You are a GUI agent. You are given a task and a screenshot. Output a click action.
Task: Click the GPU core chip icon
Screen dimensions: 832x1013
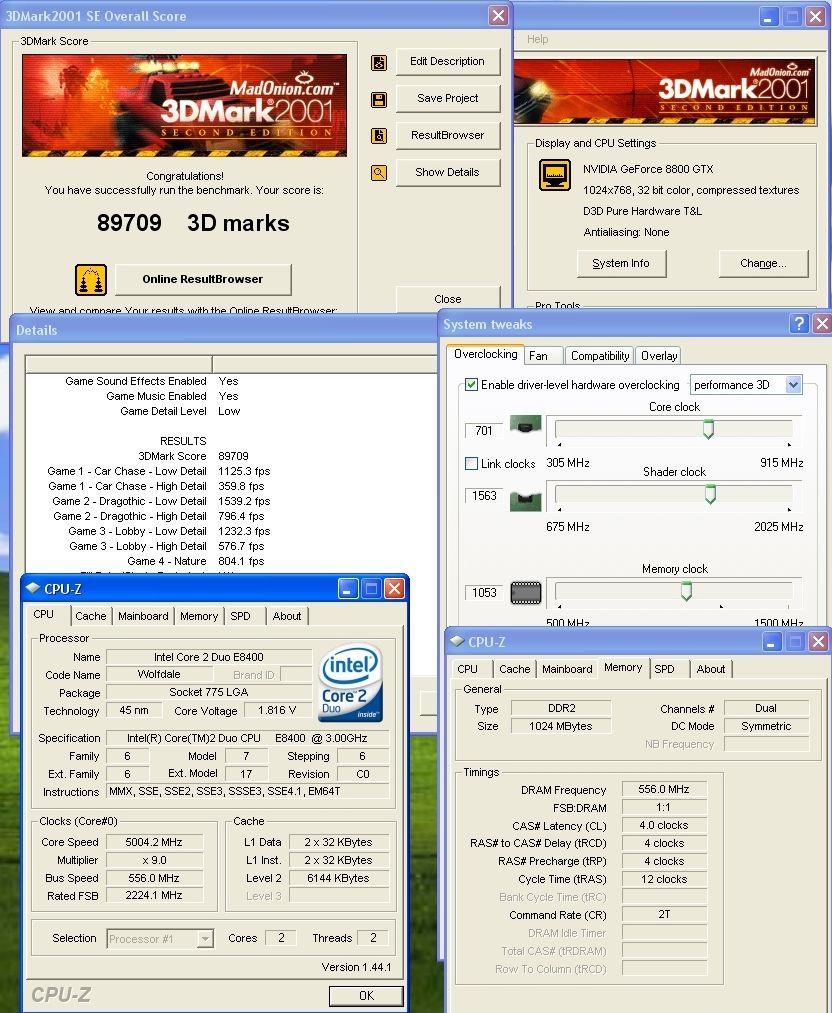coord(525,425)
